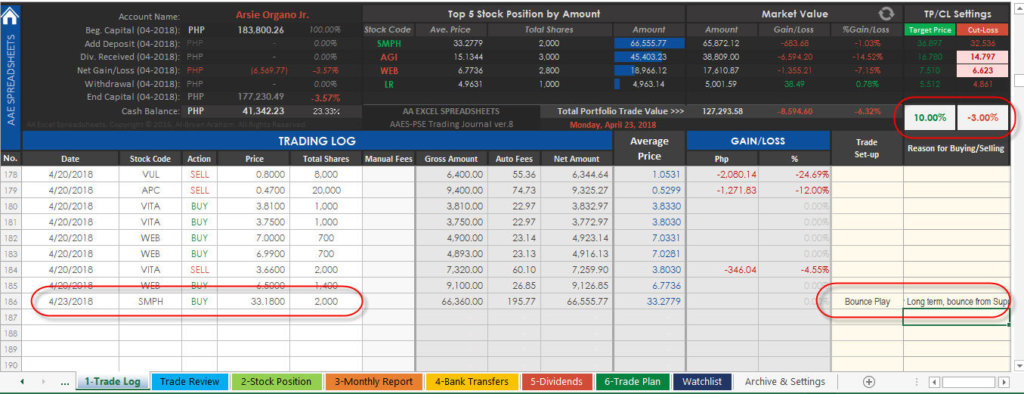Click the Bounce Play trade set-up cell

click(x=867, y=302)
